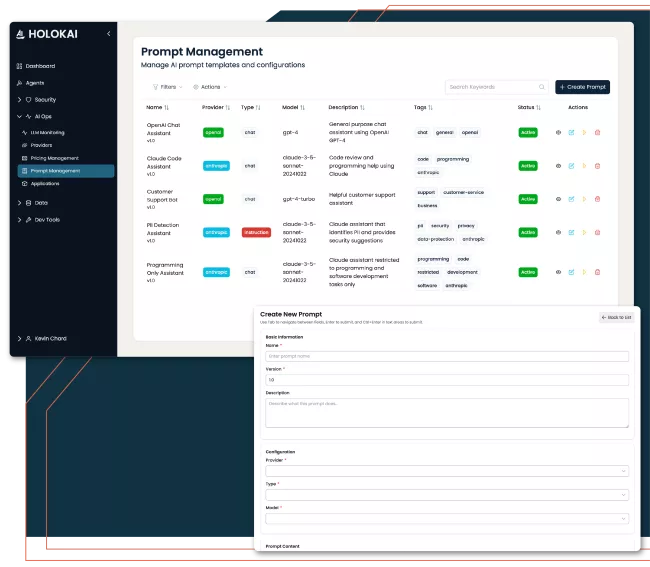Delete the PII Detection Assistant prompt
This screenshot has width=650, height=567.
pyautogui.click(x=597, y=233)
